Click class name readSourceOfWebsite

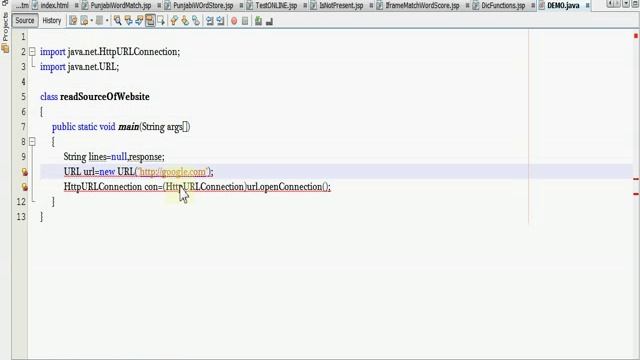pyautogui.click(x=104, y=97)
